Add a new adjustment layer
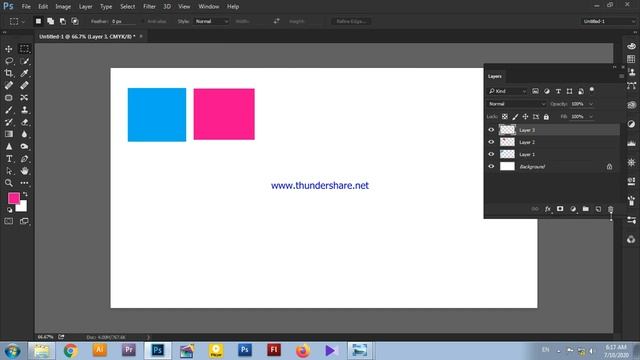Image resolution: width=640 pixels, height=360 pixels. pos(573,209)
